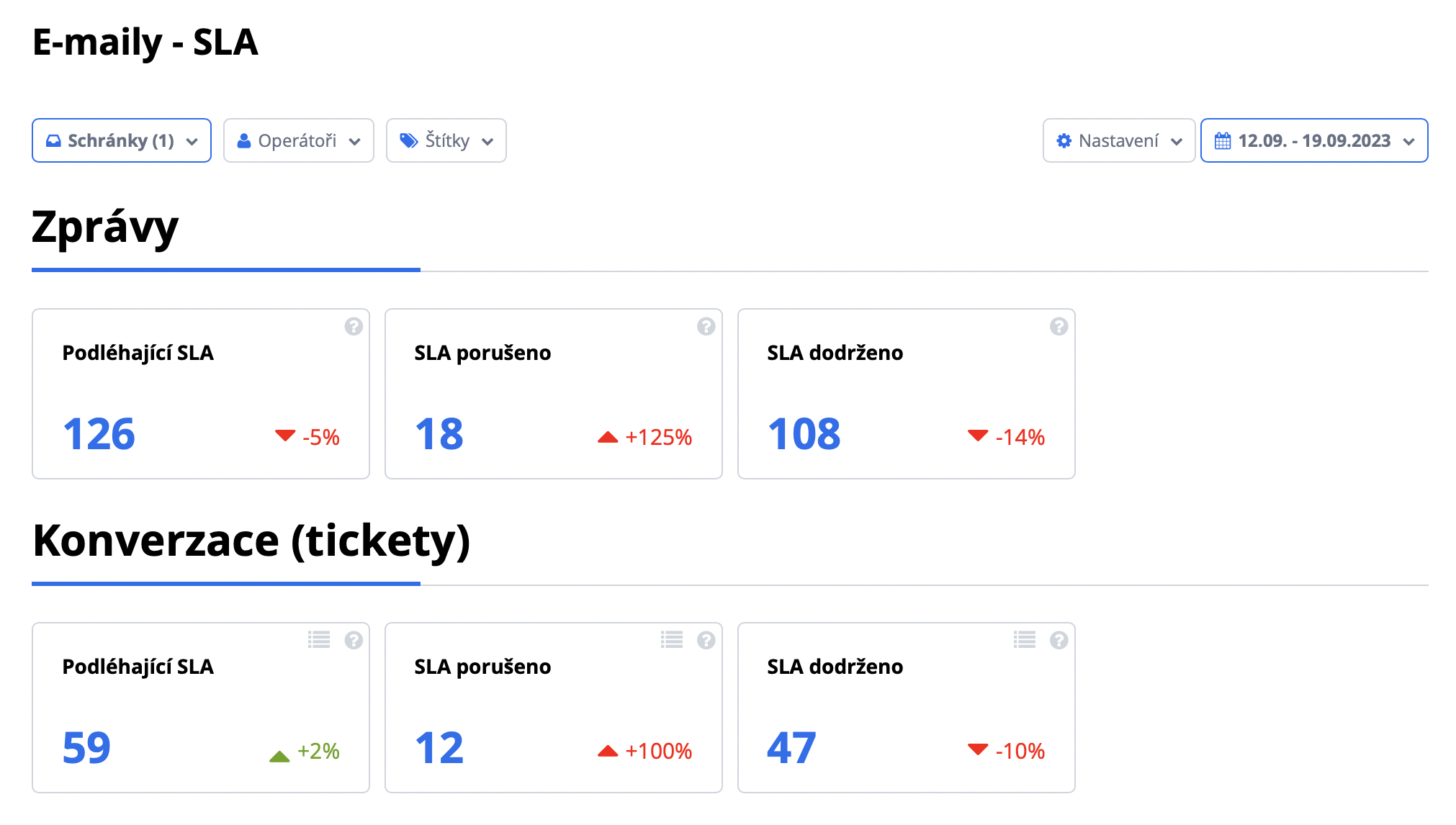Open list icon on Konverzace SLA dodrženo card

click(1025, 640)
